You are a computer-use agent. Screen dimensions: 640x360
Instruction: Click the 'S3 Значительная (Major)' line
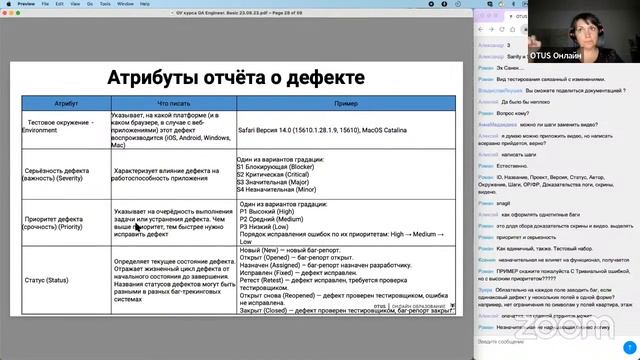pyautogui.click(x=273, y=182)
